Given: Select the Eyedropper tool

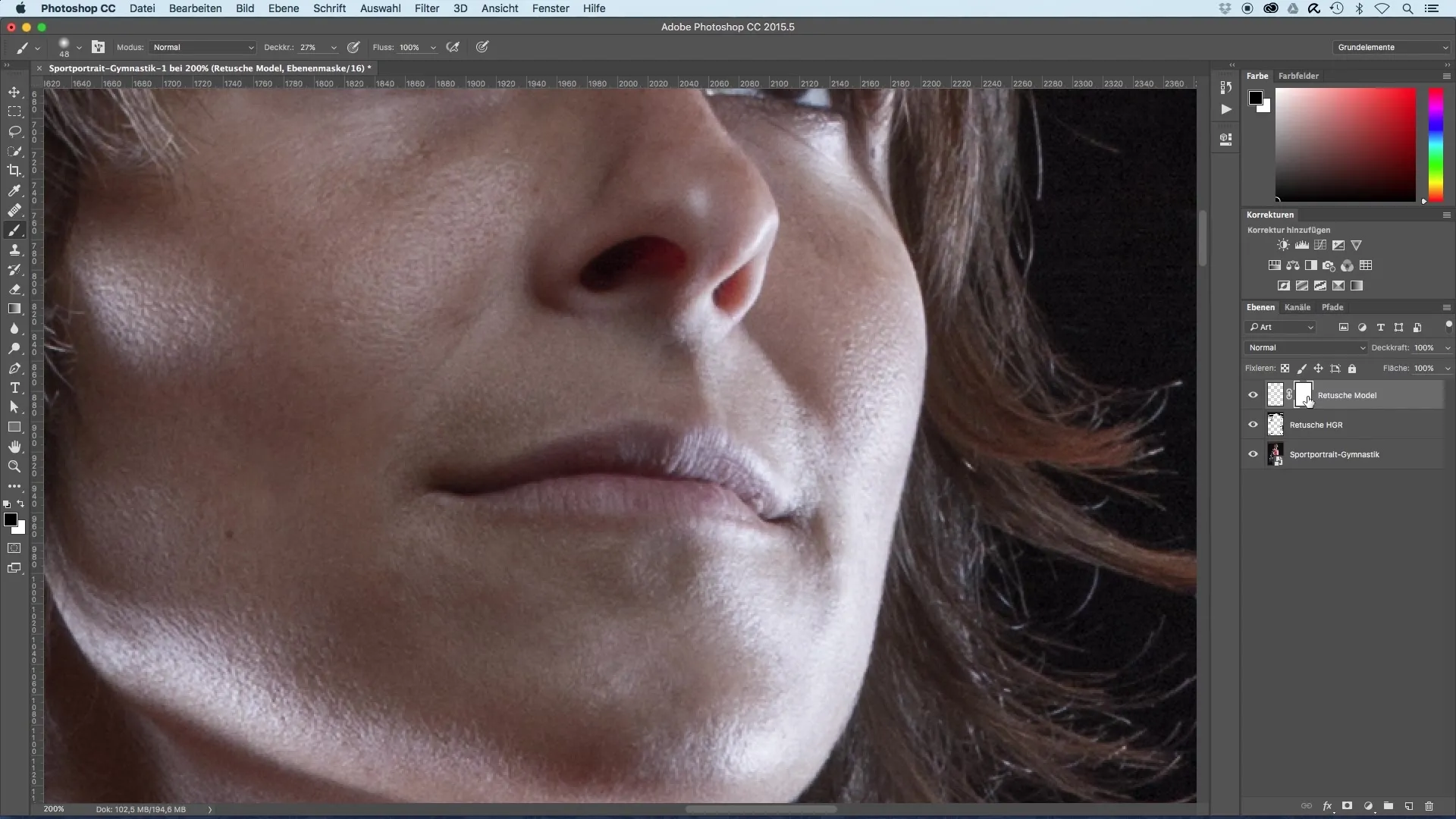Looking at the screenshot, I should (14, 190).
